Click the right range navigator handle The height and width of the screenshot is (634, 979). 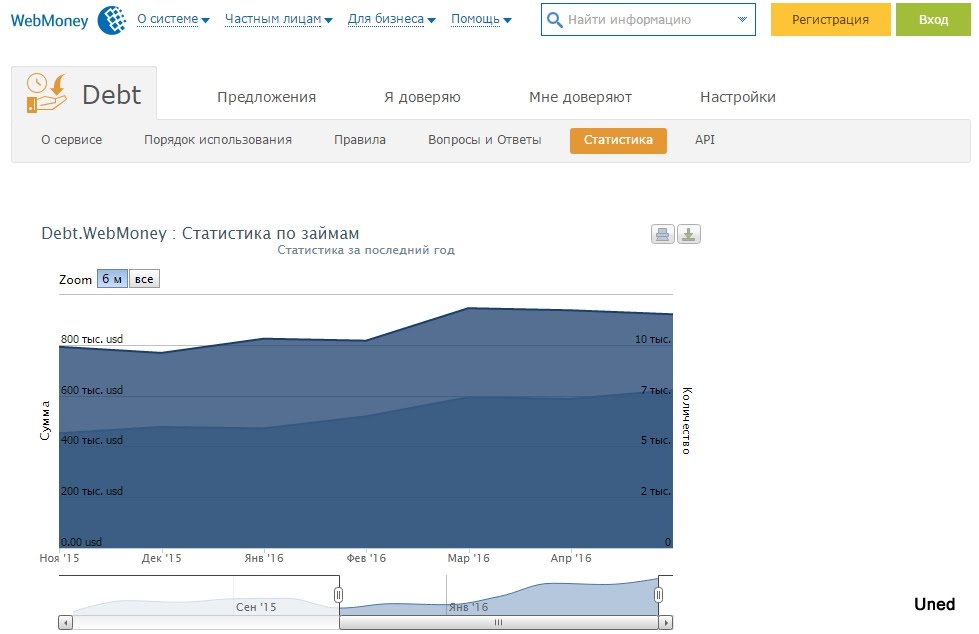pos(658,595)
